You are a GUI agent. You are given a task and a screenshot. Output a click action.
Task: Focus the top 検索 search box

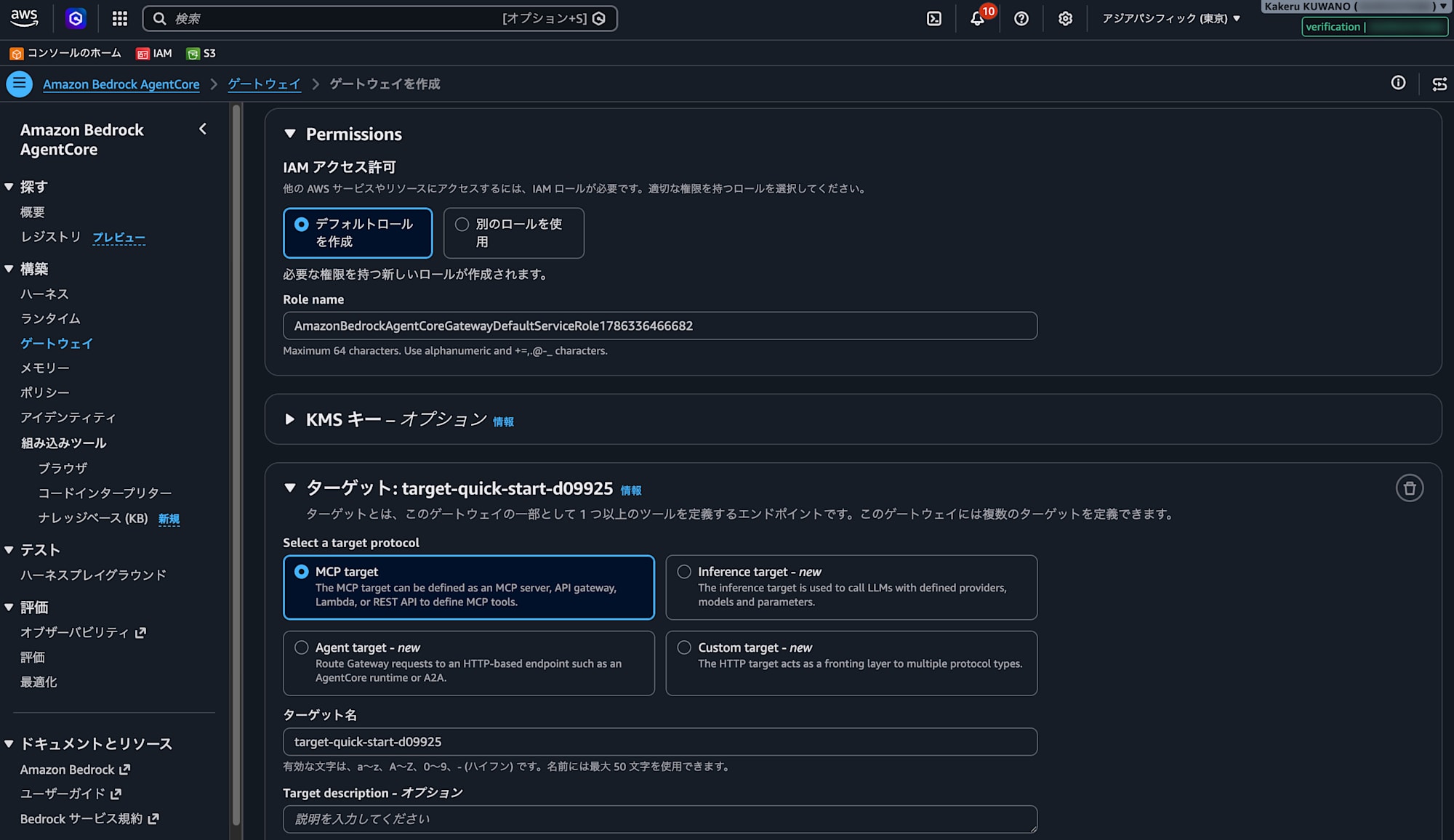379,18
